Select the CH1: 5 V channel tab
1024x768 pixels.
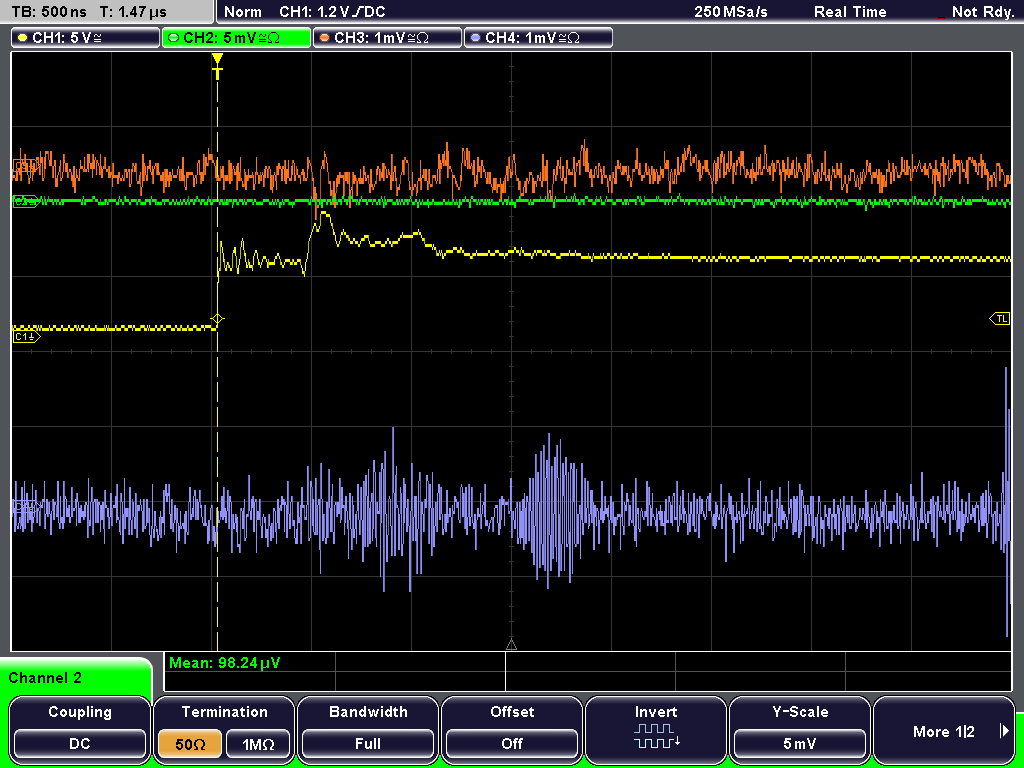coord(86,38)
